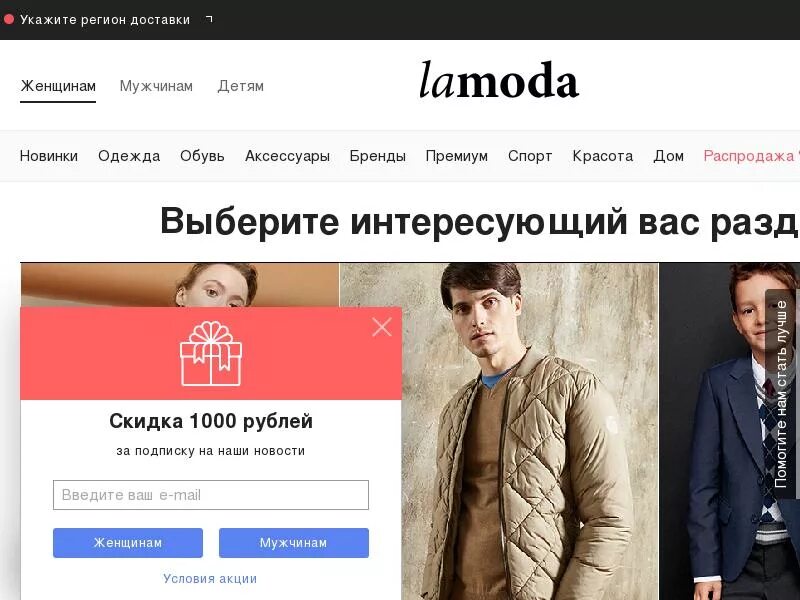Viewport: 800px width, 600px height.
Task: Expand the delivery region selector arrow
Action: (209, 19)
